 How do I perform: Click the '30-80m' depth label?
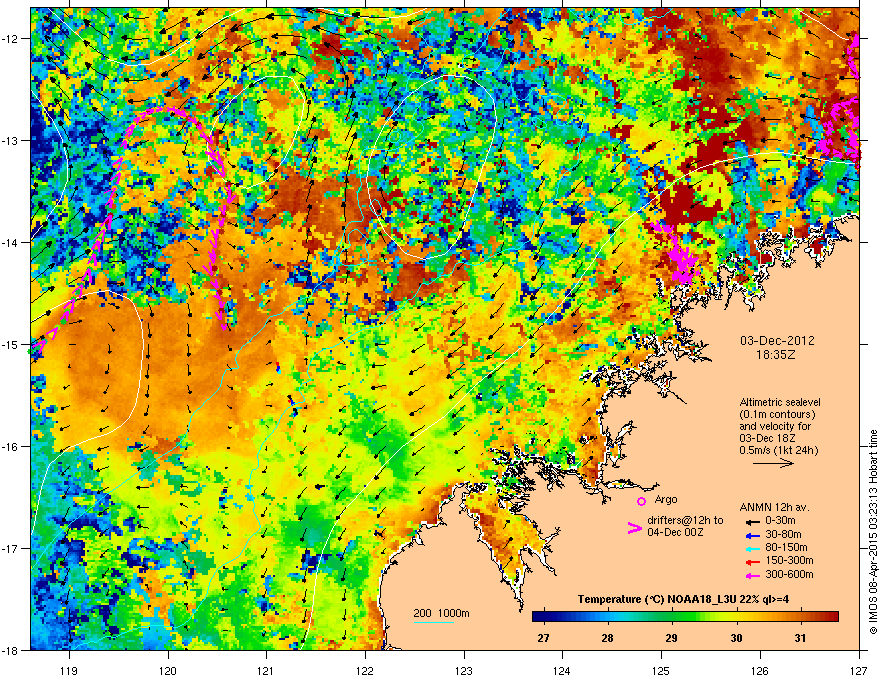(783, 535)
